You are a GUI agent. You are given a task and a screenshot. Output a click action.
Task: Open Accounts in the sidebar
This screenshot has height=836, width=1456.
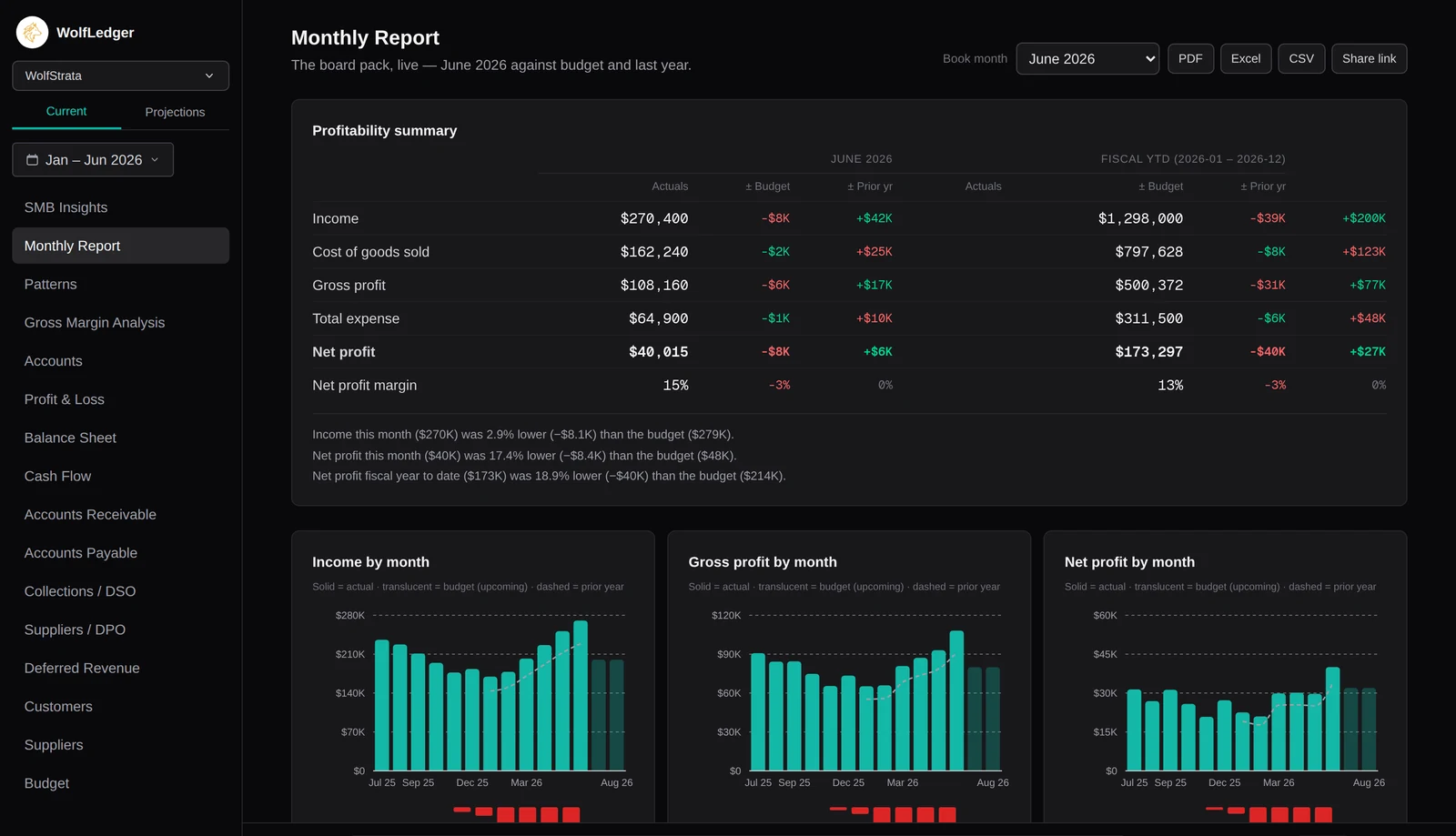pyautogui.click(x=120, y=361)
